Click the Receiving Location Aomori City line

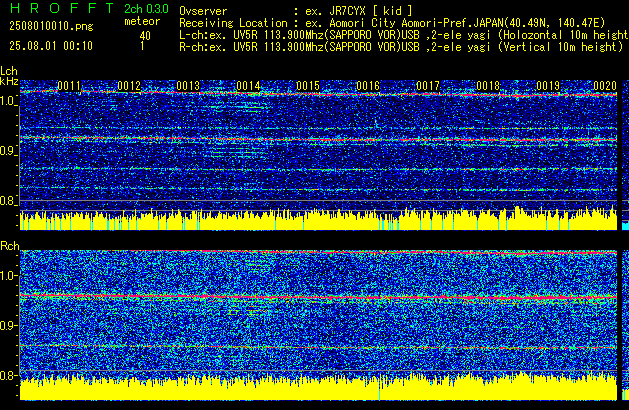[392, 23]
